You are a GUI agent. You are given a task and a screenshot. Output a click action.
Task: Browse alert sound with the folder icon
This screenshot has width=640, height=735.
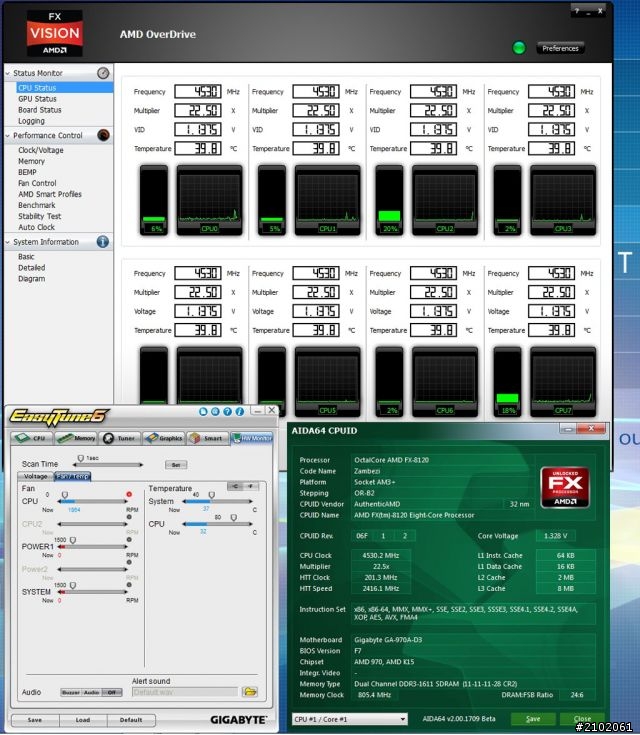pos(250,691)
